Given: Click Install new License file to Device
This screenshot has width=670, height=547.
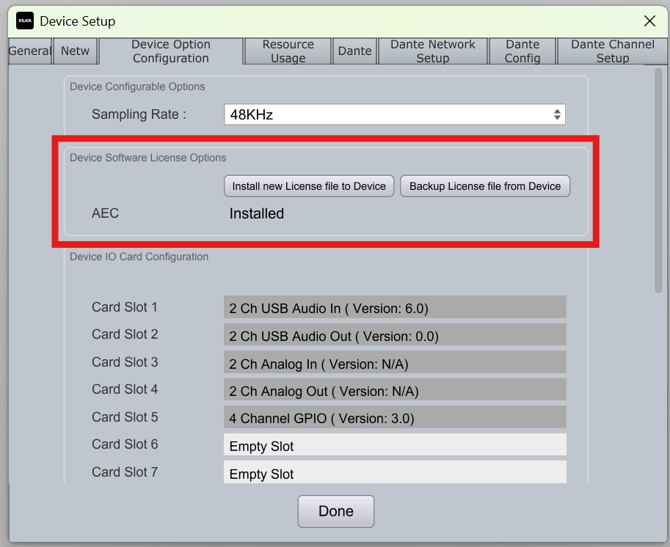Looking at the screenshot, I should point(309,186).
